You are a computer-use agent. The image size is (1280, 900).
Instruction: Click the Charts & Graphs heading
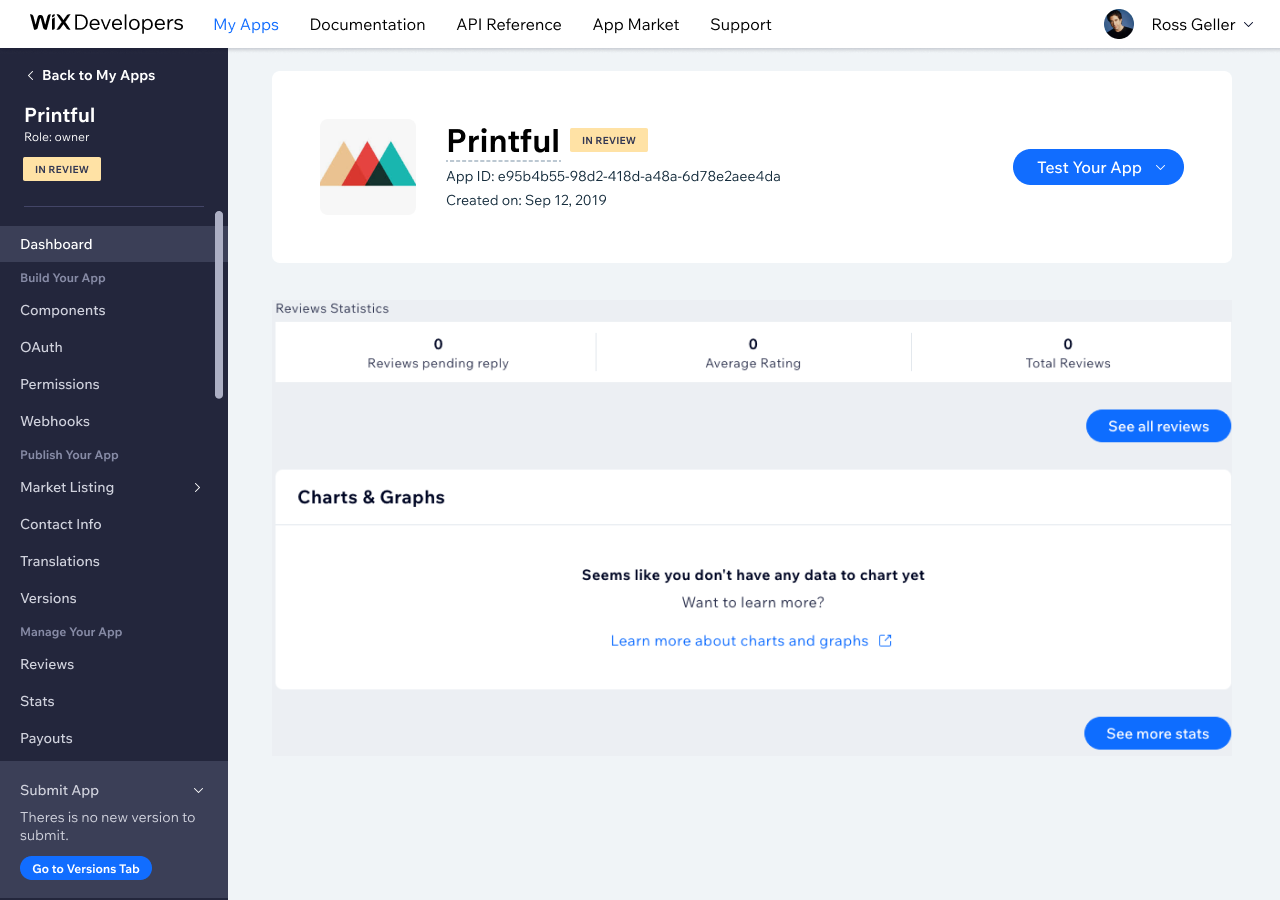click(371, 498)
